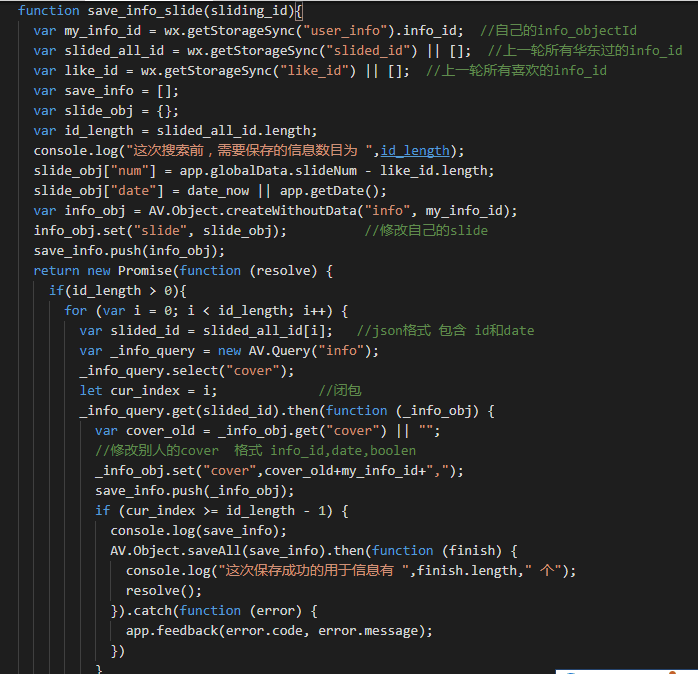The width and height of the screenshot is (698, 674).
Task: Click console.log(save_info) line
Action: coord(199,531)
